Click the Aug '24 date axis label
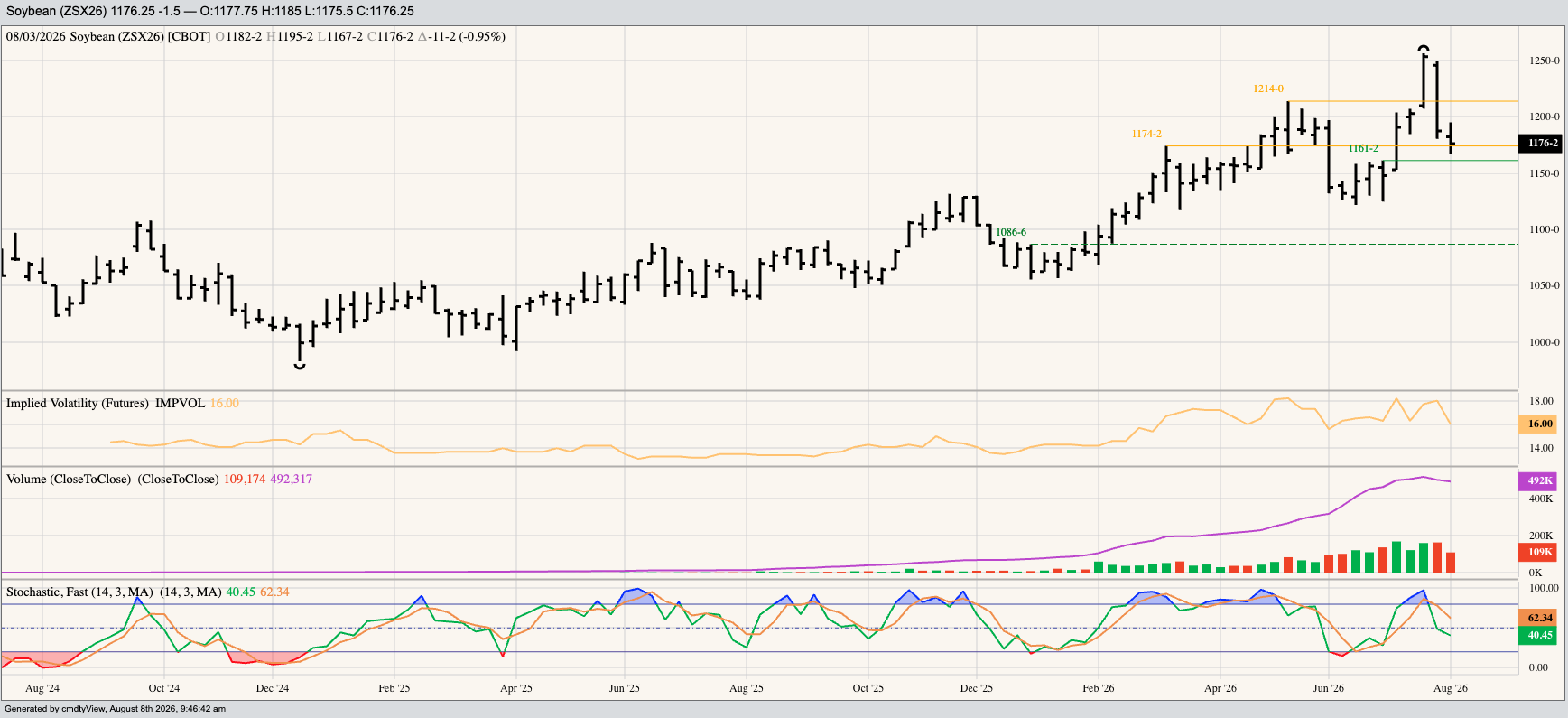The height and width of the screenshot is (718, 1568). [42, 688]
